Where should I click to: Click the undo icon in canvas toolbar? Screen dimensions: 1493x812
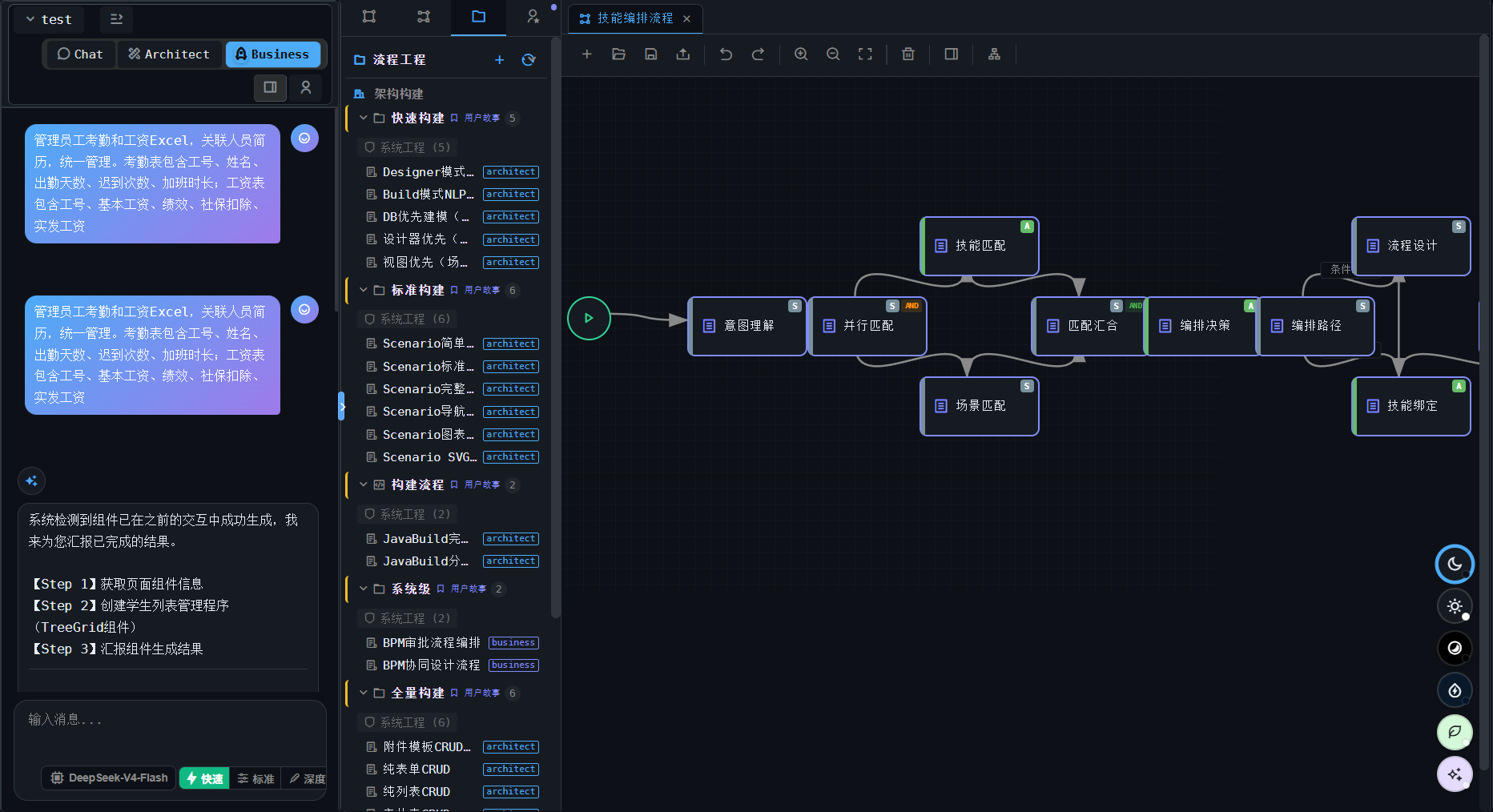coord(726,54)
